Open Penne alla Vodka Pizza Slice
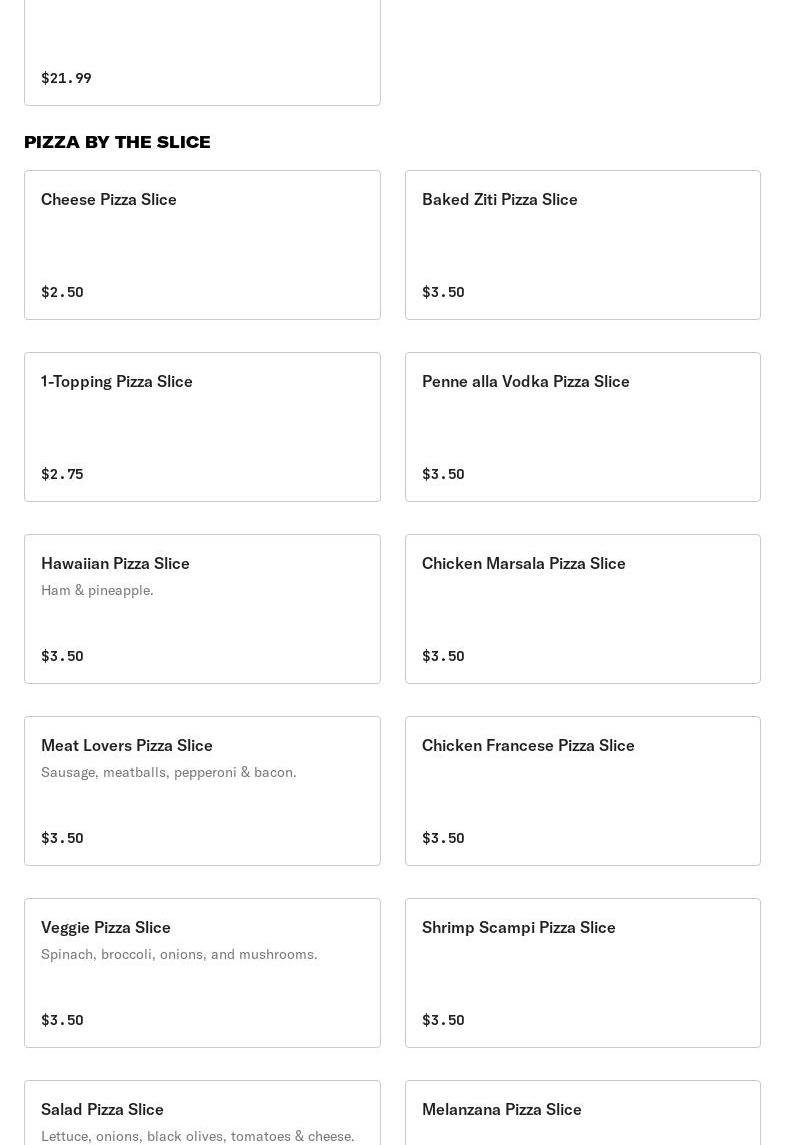 (x=582, y=426)
